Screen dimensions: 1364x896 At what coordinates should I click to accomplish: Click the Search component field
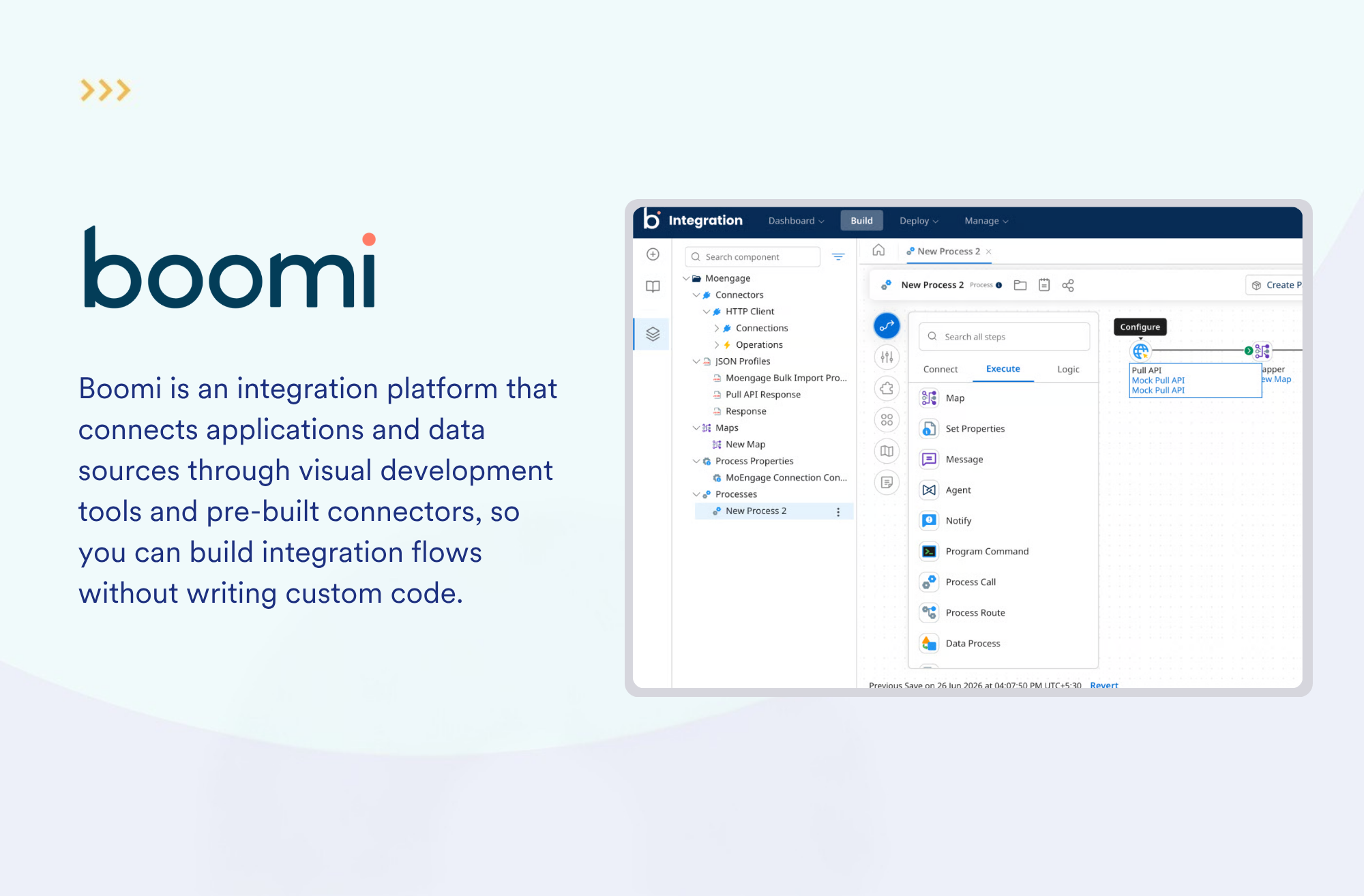(x=753, y=257)
